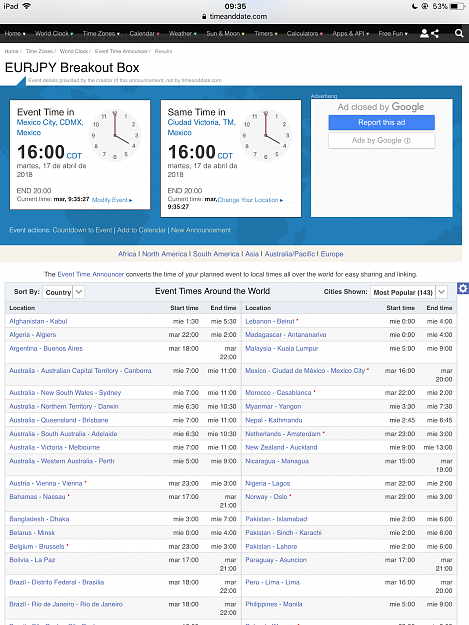Open New Zealand - Auckland location
The width and height of the screenshot is (469, 625).
point(281,447)
